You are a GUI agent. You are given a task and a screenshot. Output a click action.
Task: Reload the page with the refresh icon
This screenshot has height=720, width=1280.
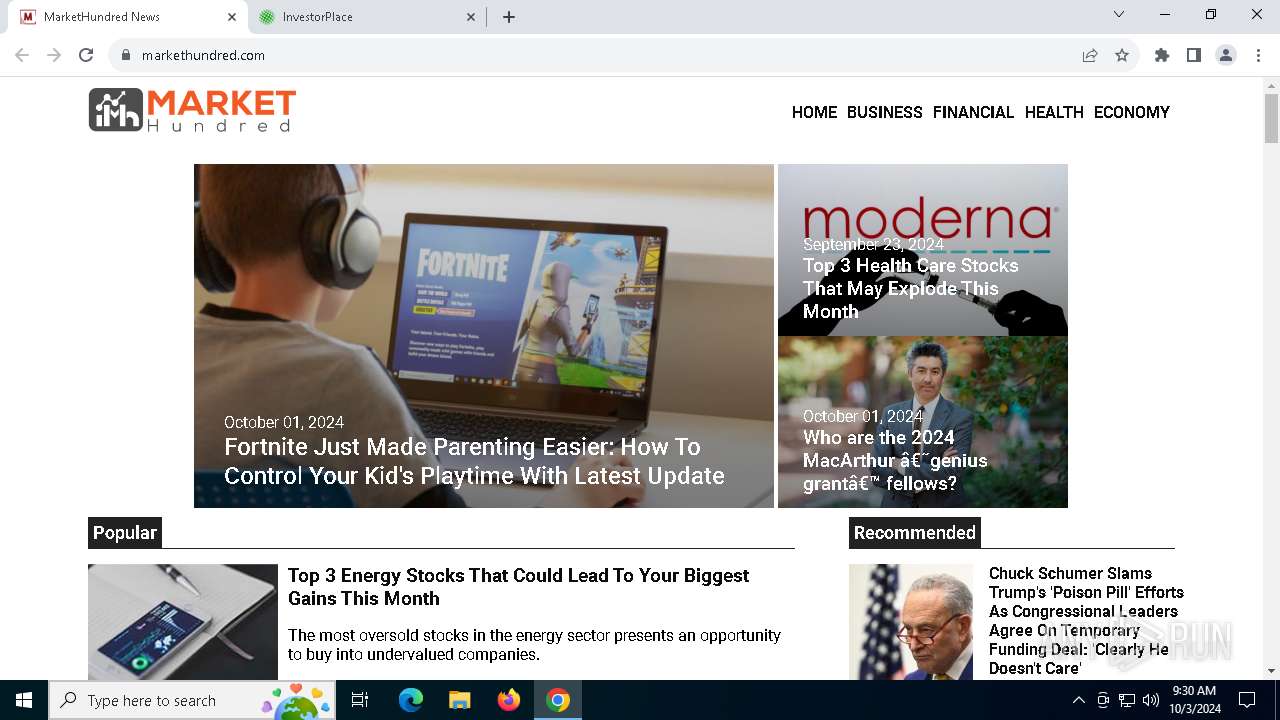click(x=86, y=55)
